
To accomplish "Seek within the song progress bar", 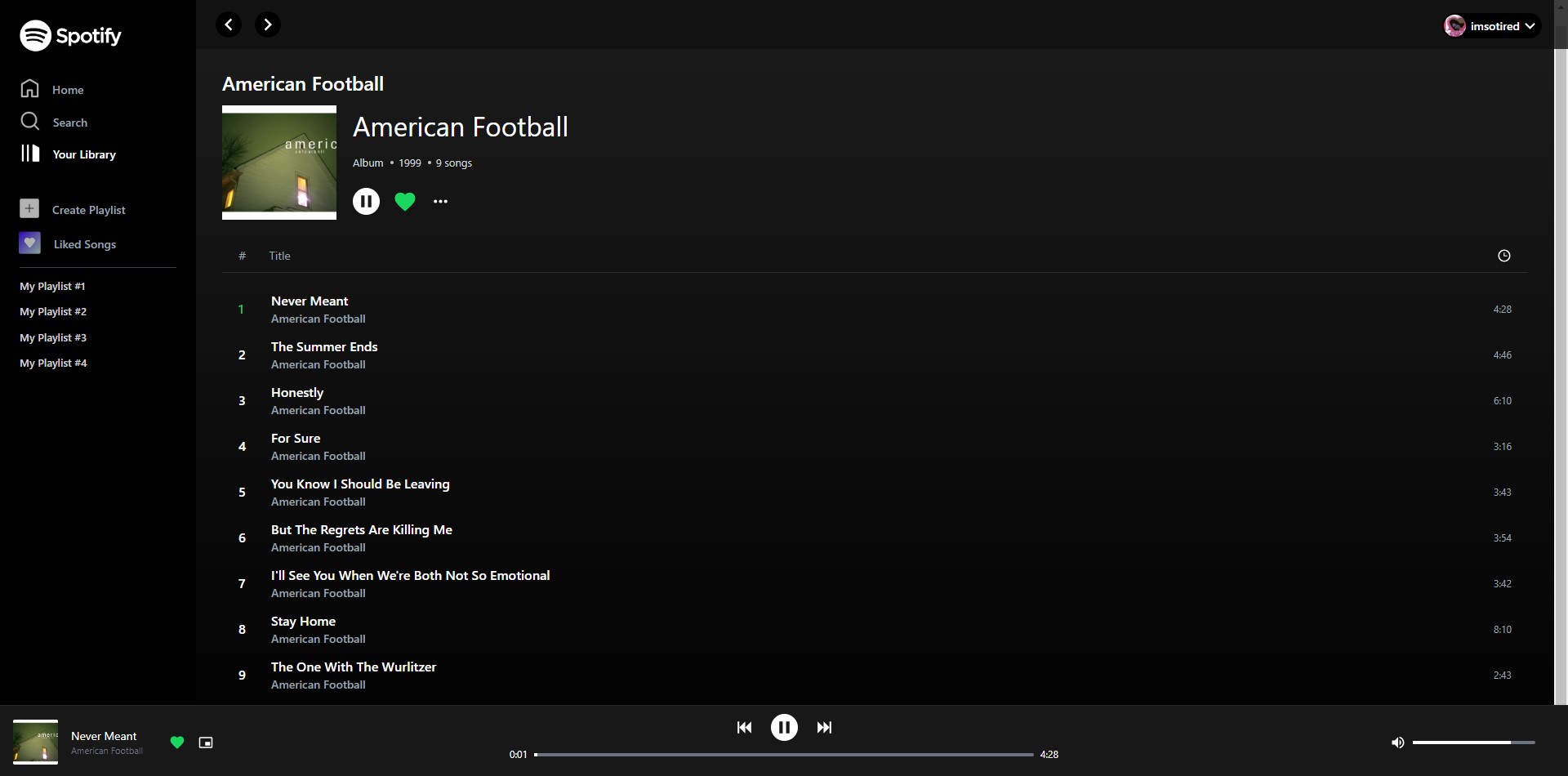I will click(x=784, y=755).
